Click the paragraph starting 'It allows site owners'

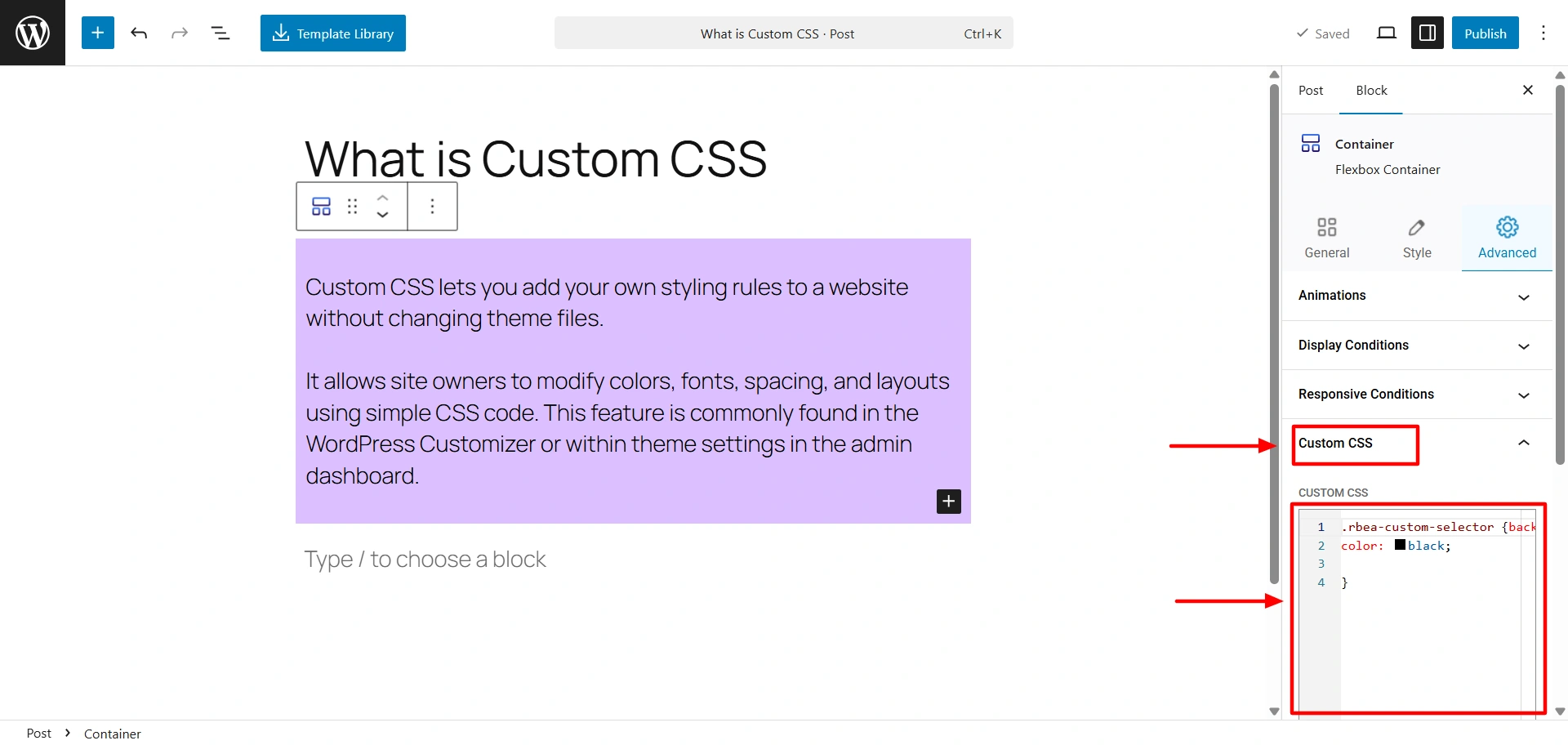[627, 428]
